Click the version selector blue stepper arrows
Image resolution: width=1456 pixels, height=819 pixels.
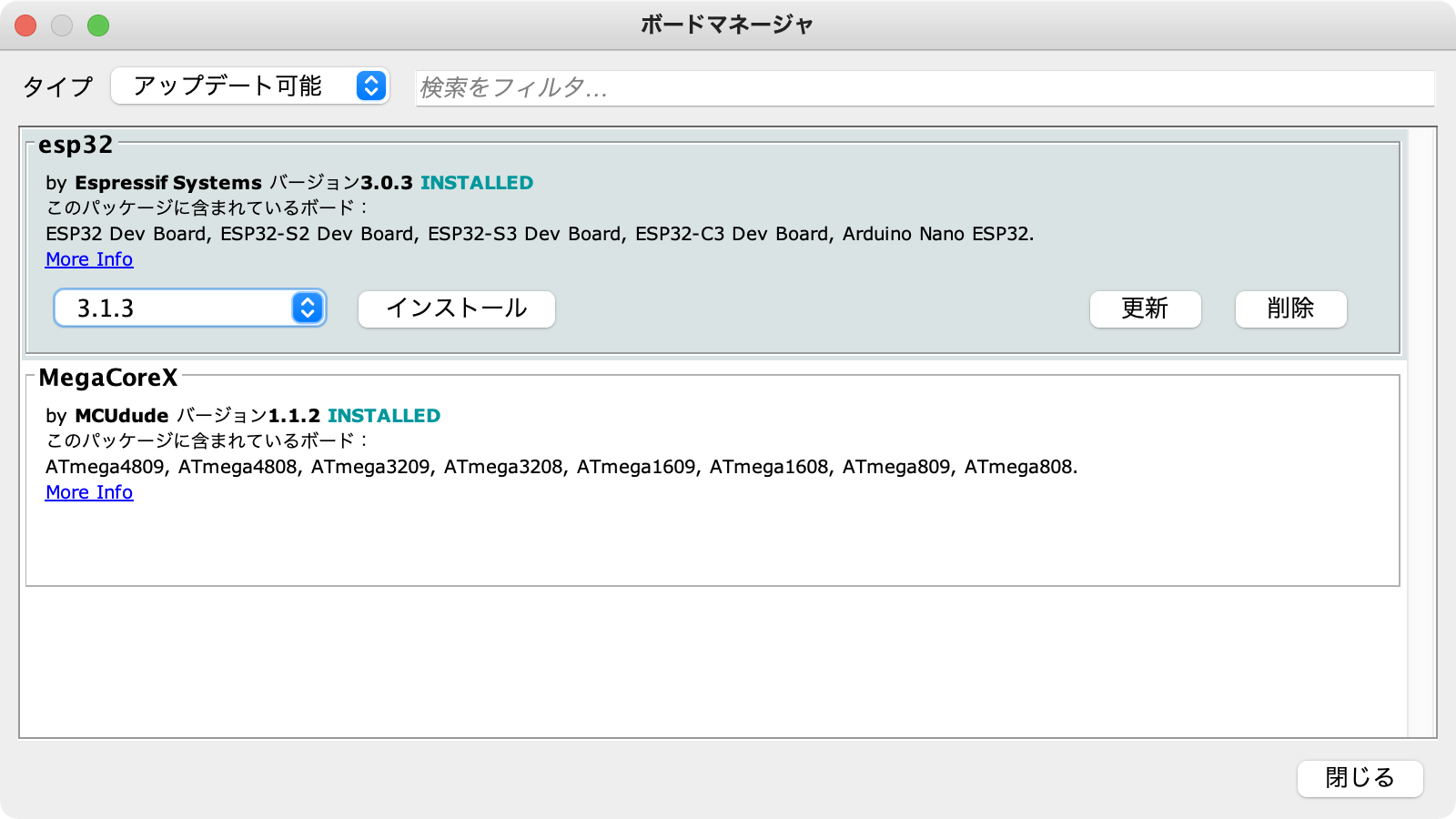coord(308,308)
